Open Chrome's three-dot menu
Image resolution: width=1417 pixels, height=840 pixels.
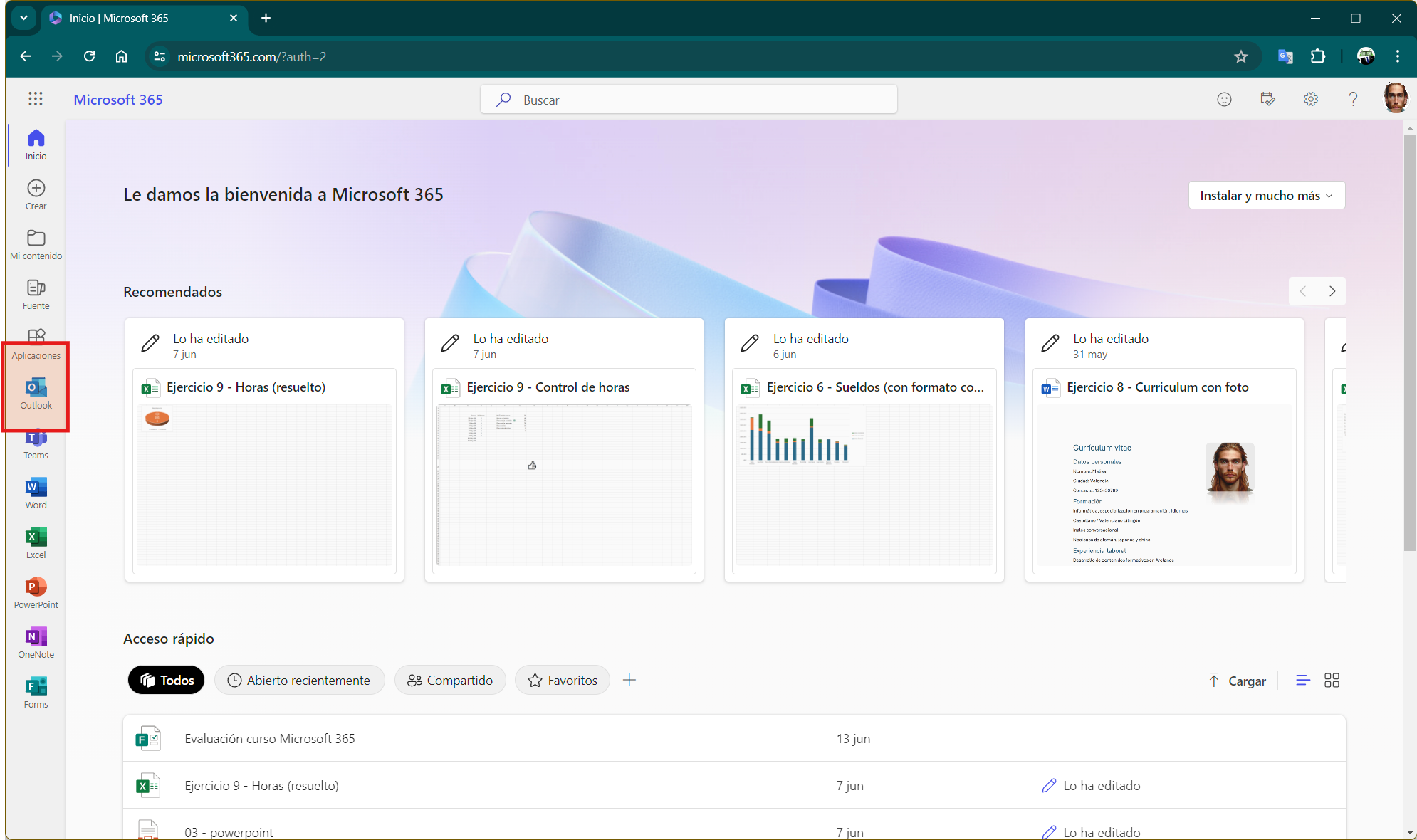pos(1398,56)
